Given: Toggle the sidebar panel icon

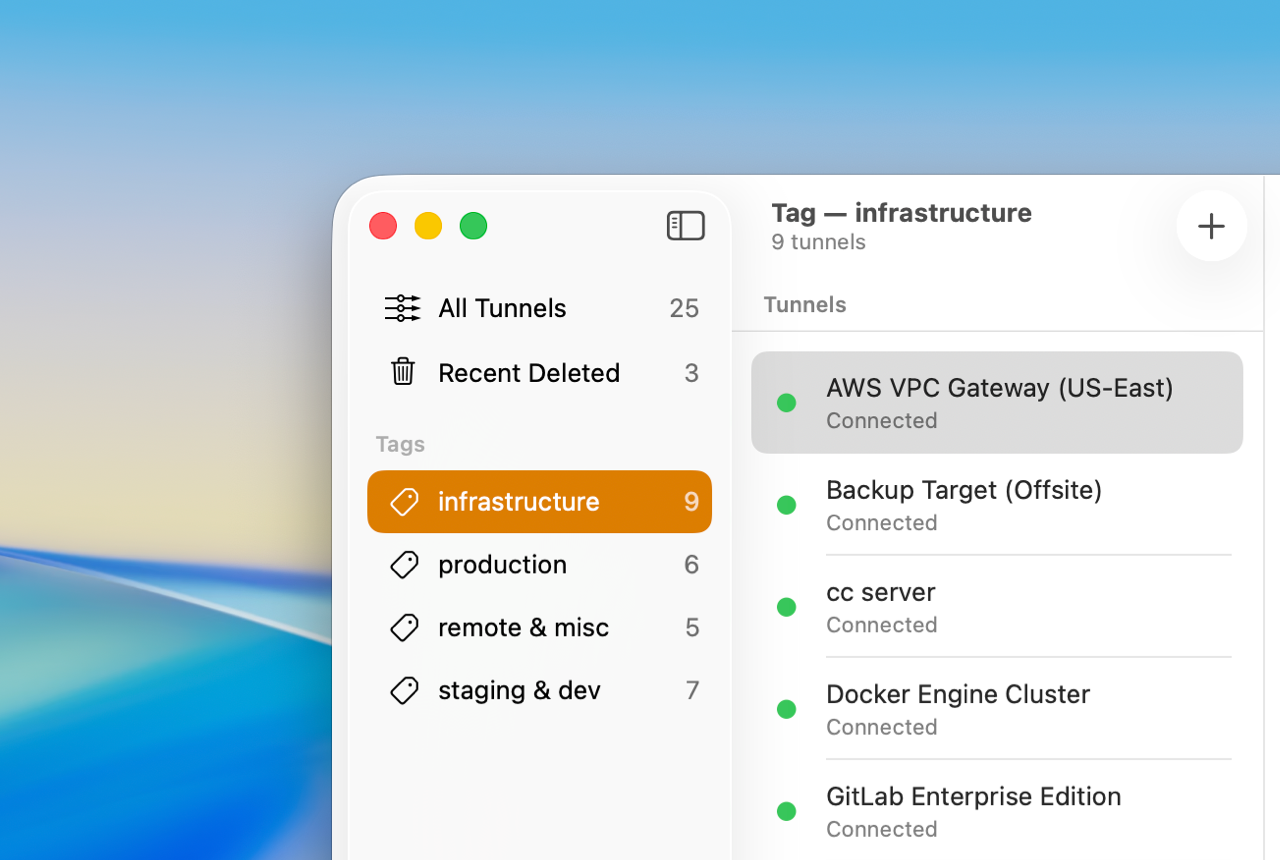Looking at the screenshot, I should point(686,226).
